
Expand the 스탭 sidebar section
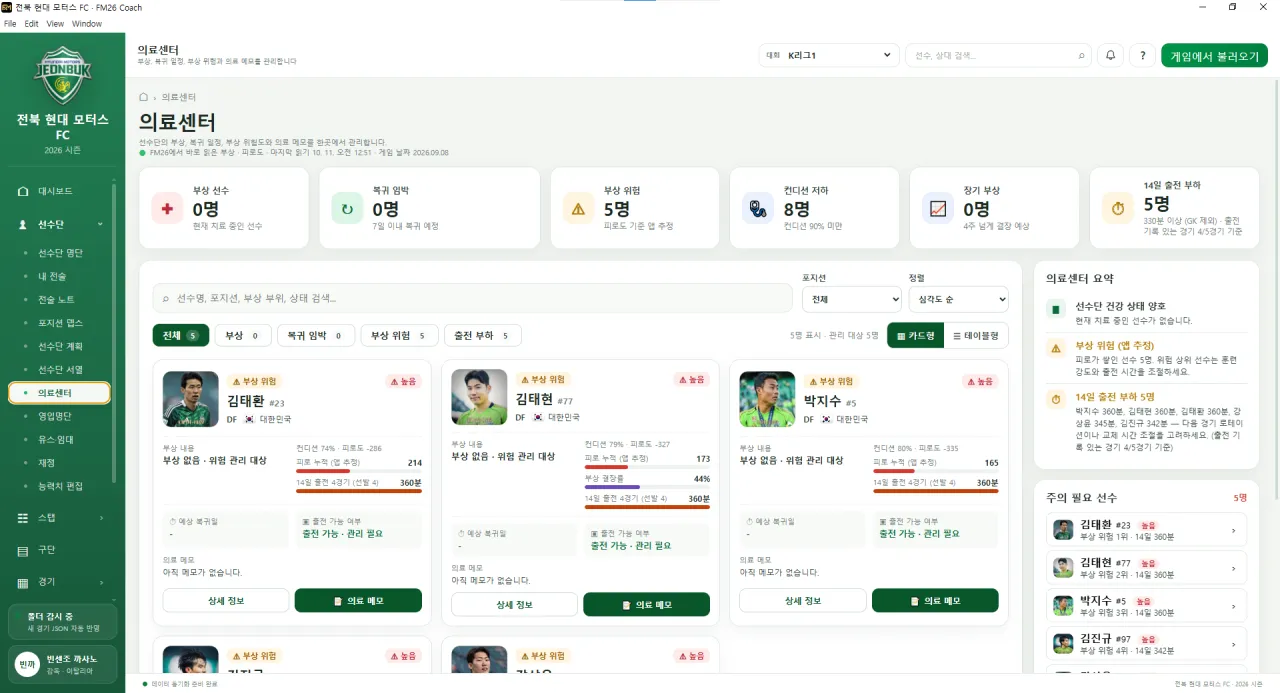click(x=102, y=518)
